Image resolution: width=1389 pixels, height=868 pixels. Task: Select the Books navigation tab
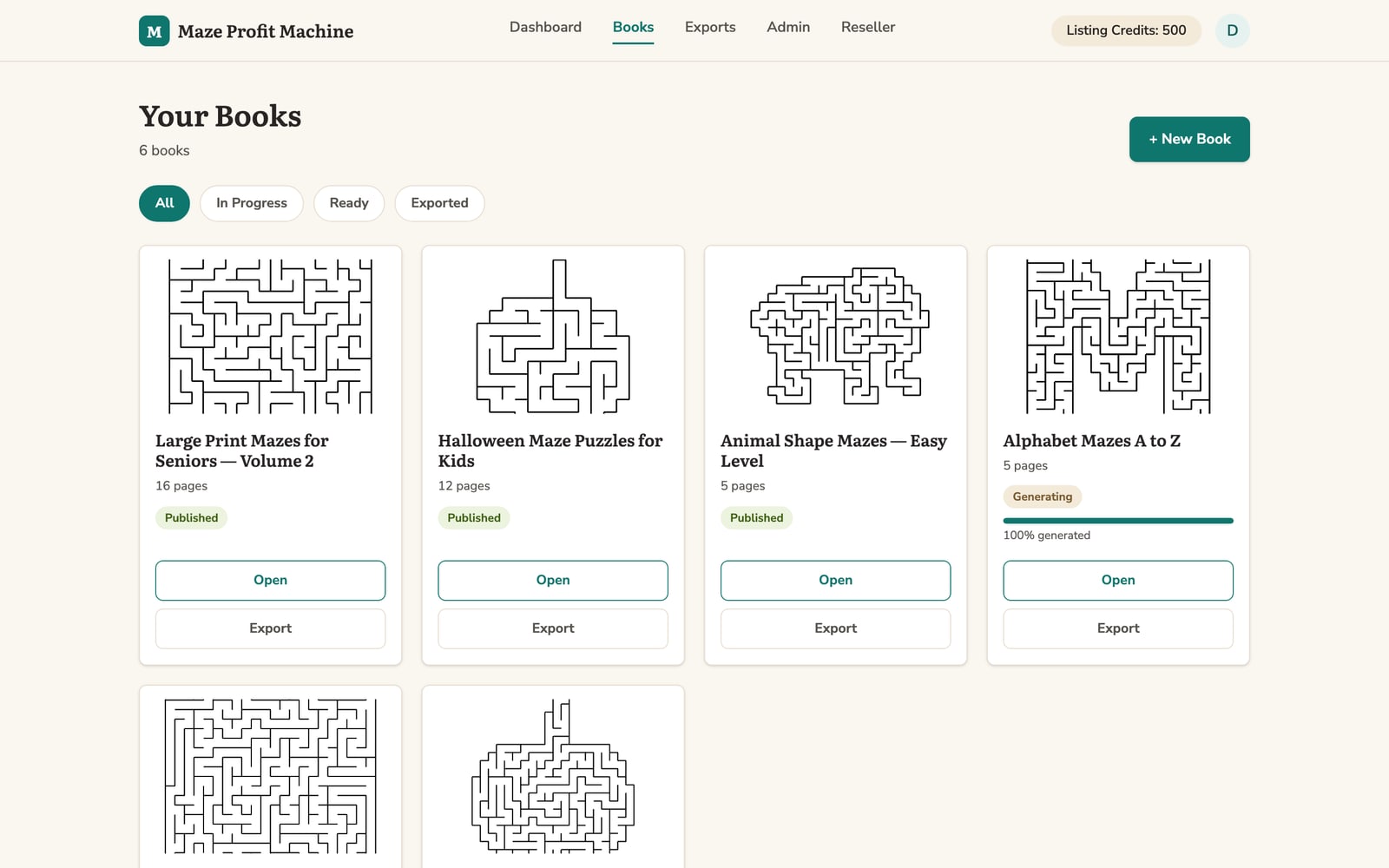(x=633, y=27)
